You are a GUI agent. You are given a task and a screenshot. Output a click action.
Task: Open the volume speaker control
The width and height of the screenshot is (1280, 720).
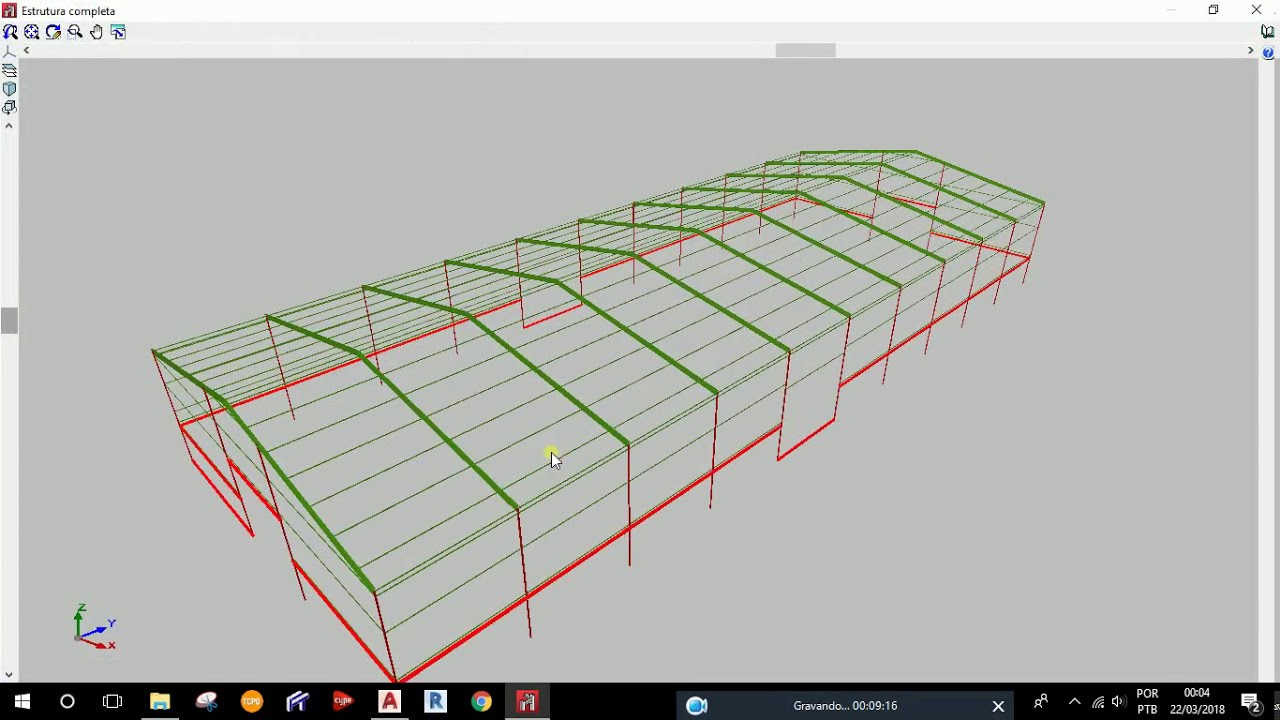(x=1119, y=702)
